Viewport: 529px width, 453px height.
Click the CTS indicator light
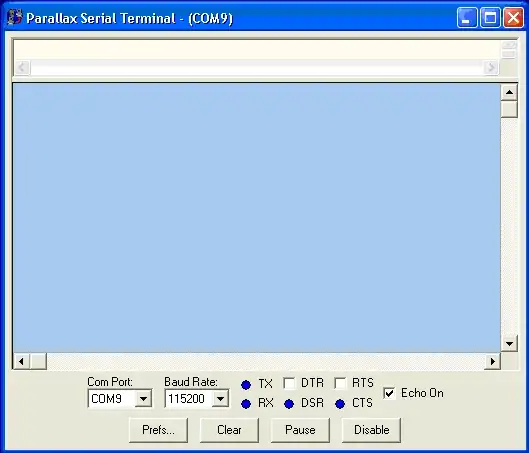(x=340, y=403)
